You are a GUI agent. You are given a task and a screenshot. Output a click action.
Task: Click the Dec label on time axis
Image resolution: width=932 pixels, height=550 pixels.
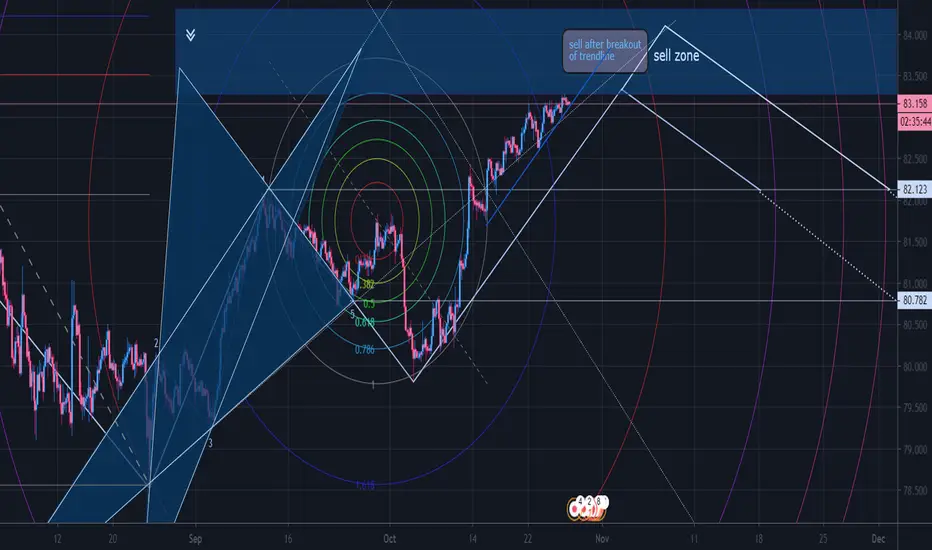(879, 539)
